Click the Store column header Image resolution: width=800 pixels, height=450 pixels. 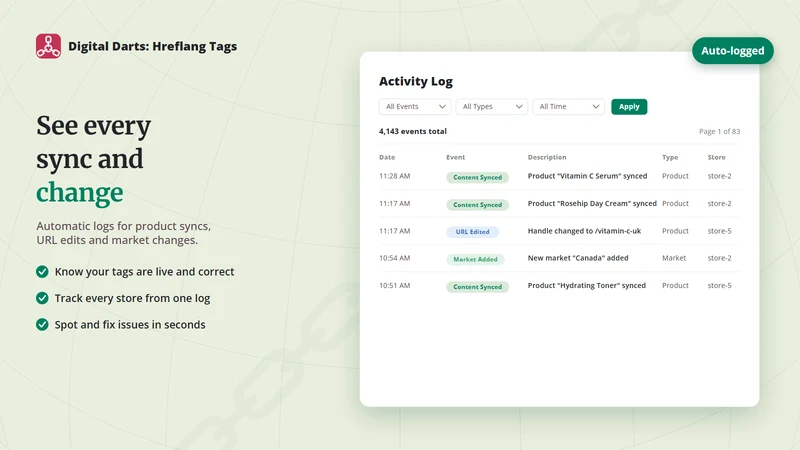(716, 157)
